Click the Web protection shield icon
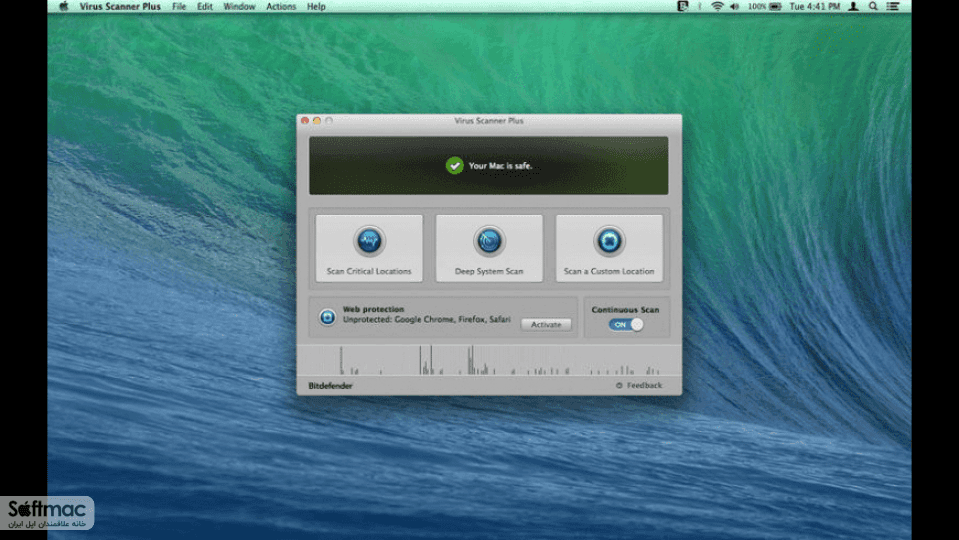 [x=327, y=317]
